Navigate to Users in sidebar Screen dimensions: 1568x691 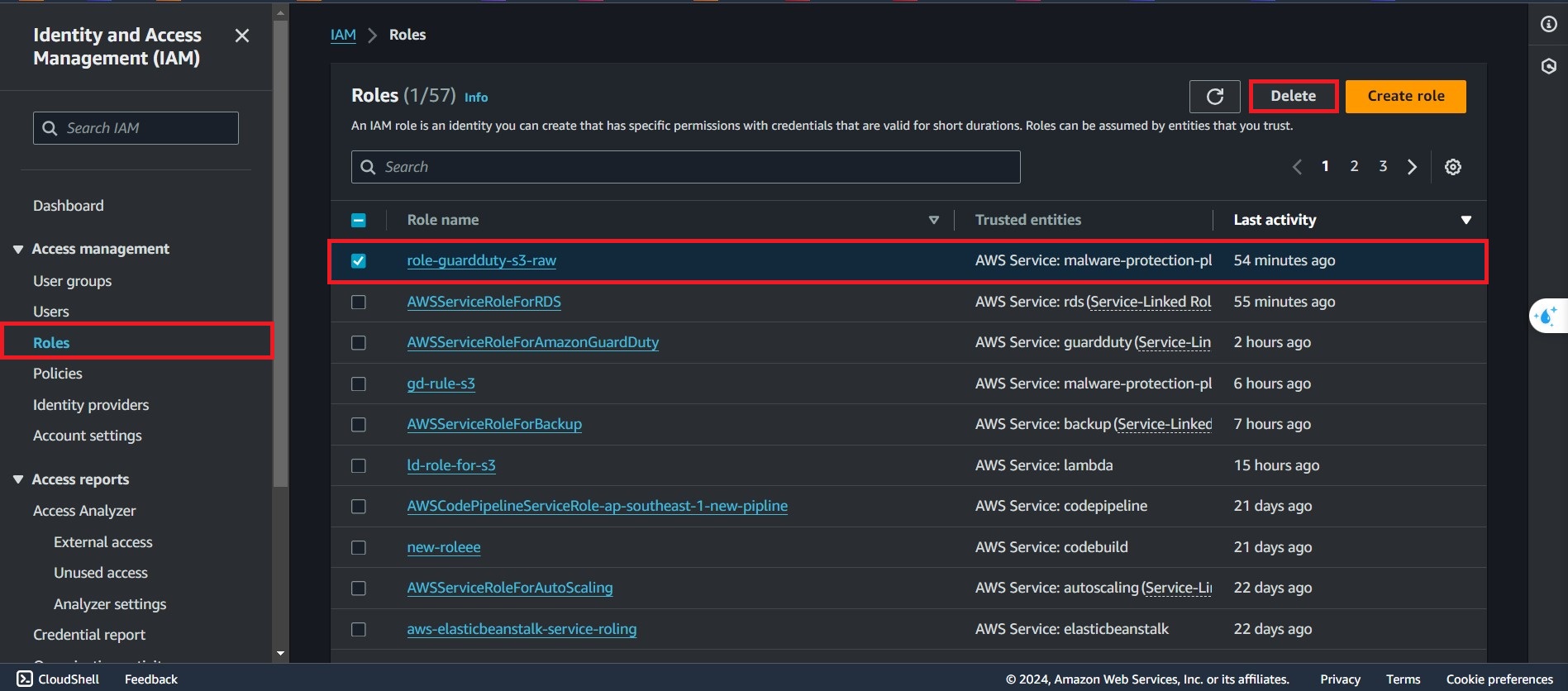coord(51,312)
